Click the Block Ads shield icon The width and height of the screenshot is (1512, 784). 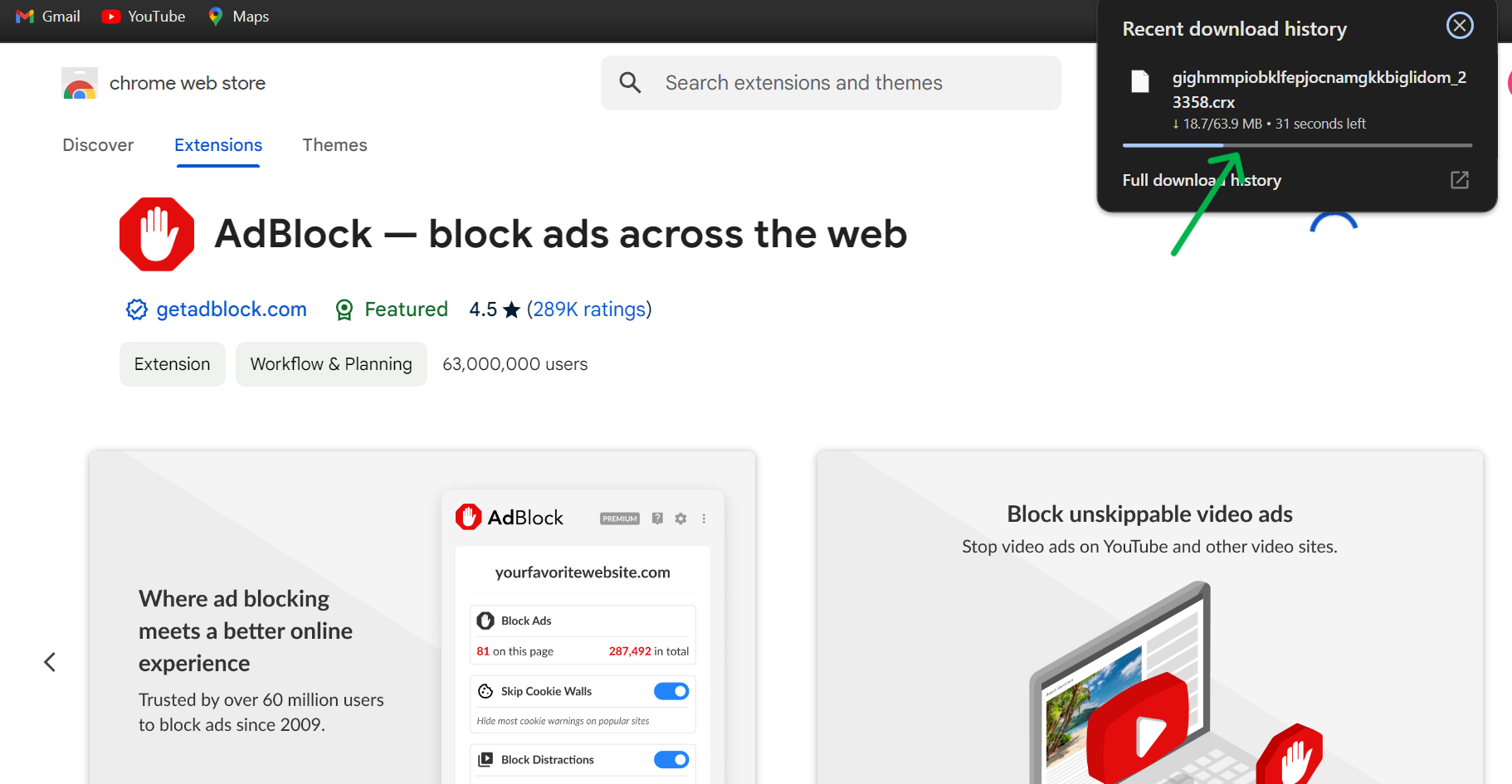click(485, 621)
